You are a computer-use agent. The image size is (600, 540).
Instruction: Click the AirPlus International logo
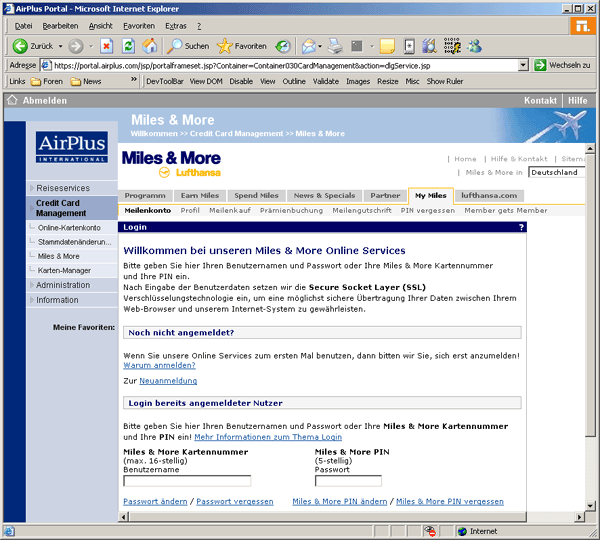pyautogui.click(x=72, y=147)
